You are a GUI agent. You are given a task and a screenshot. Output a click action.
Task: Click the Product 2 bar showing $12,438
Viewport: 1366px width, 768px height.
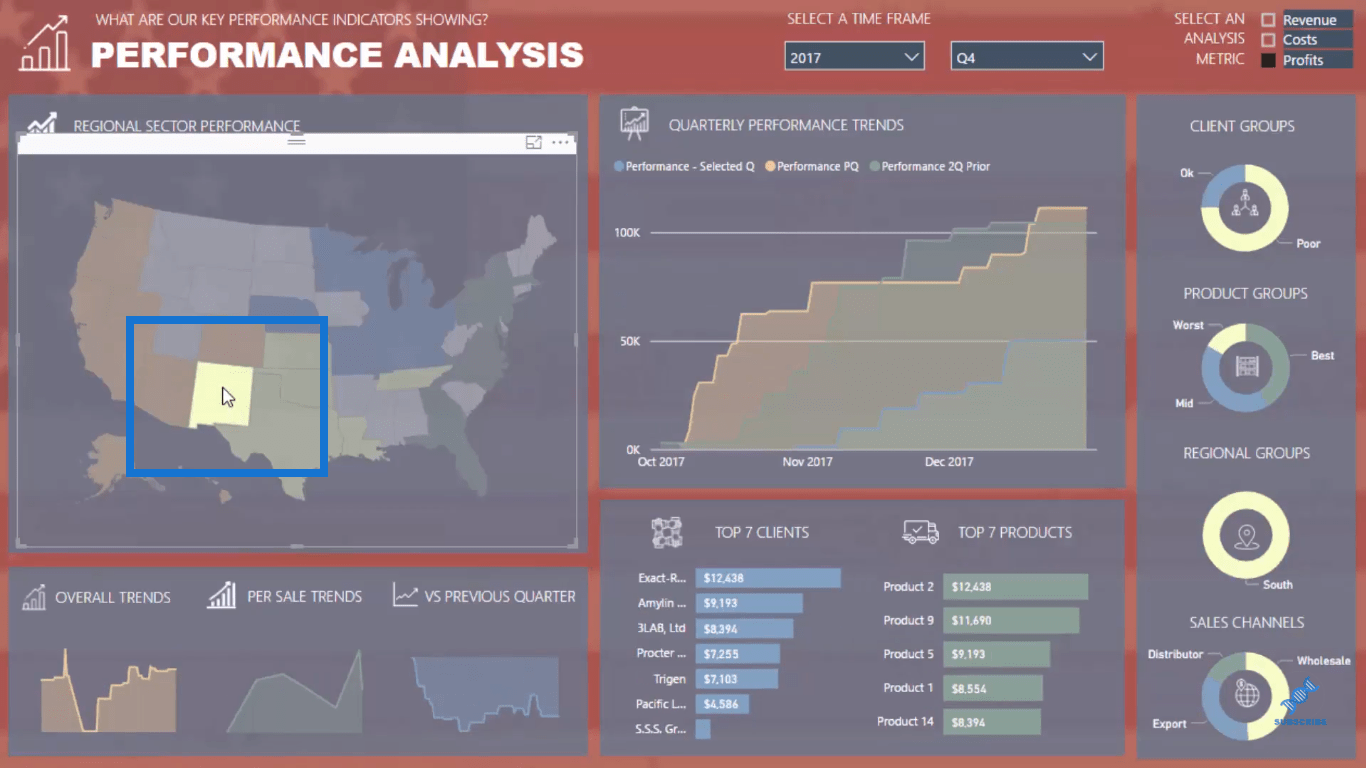tap(1016, 587)
